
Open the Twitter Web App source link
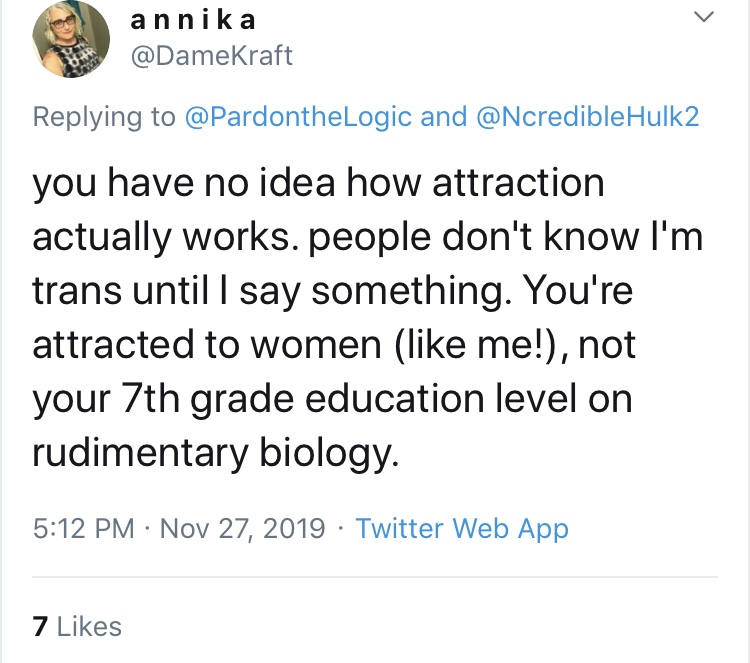coord(462,528)
